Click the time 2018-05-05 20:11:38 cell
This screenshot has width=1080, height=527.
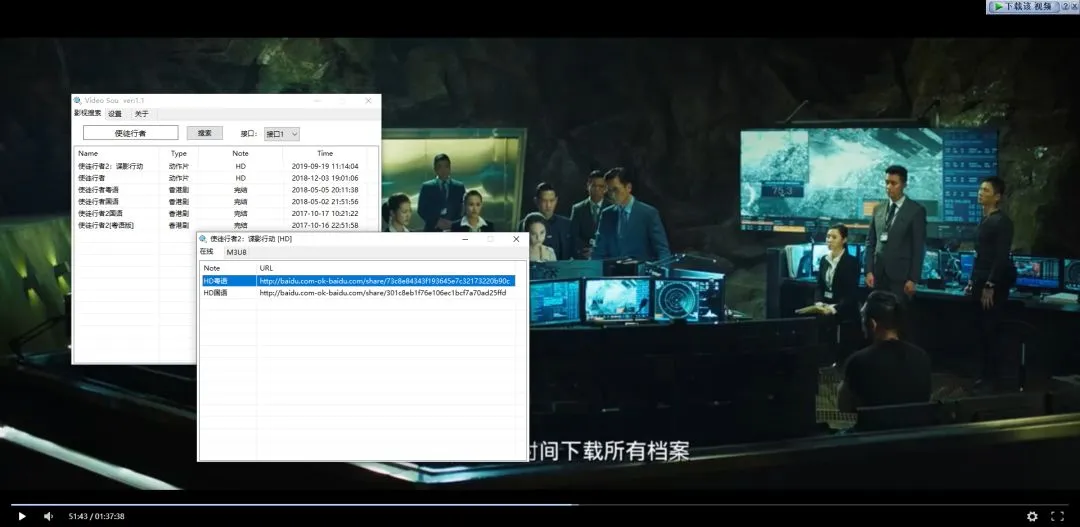pos(325,189)
